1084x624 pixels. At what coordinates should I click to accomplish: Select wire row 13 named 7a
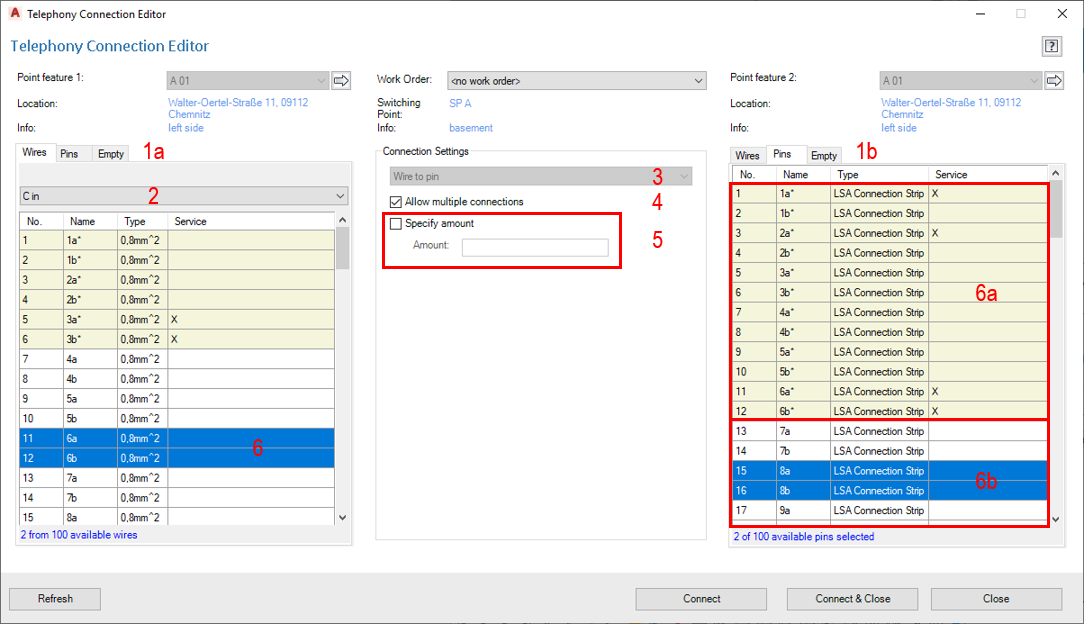(177, 478)
